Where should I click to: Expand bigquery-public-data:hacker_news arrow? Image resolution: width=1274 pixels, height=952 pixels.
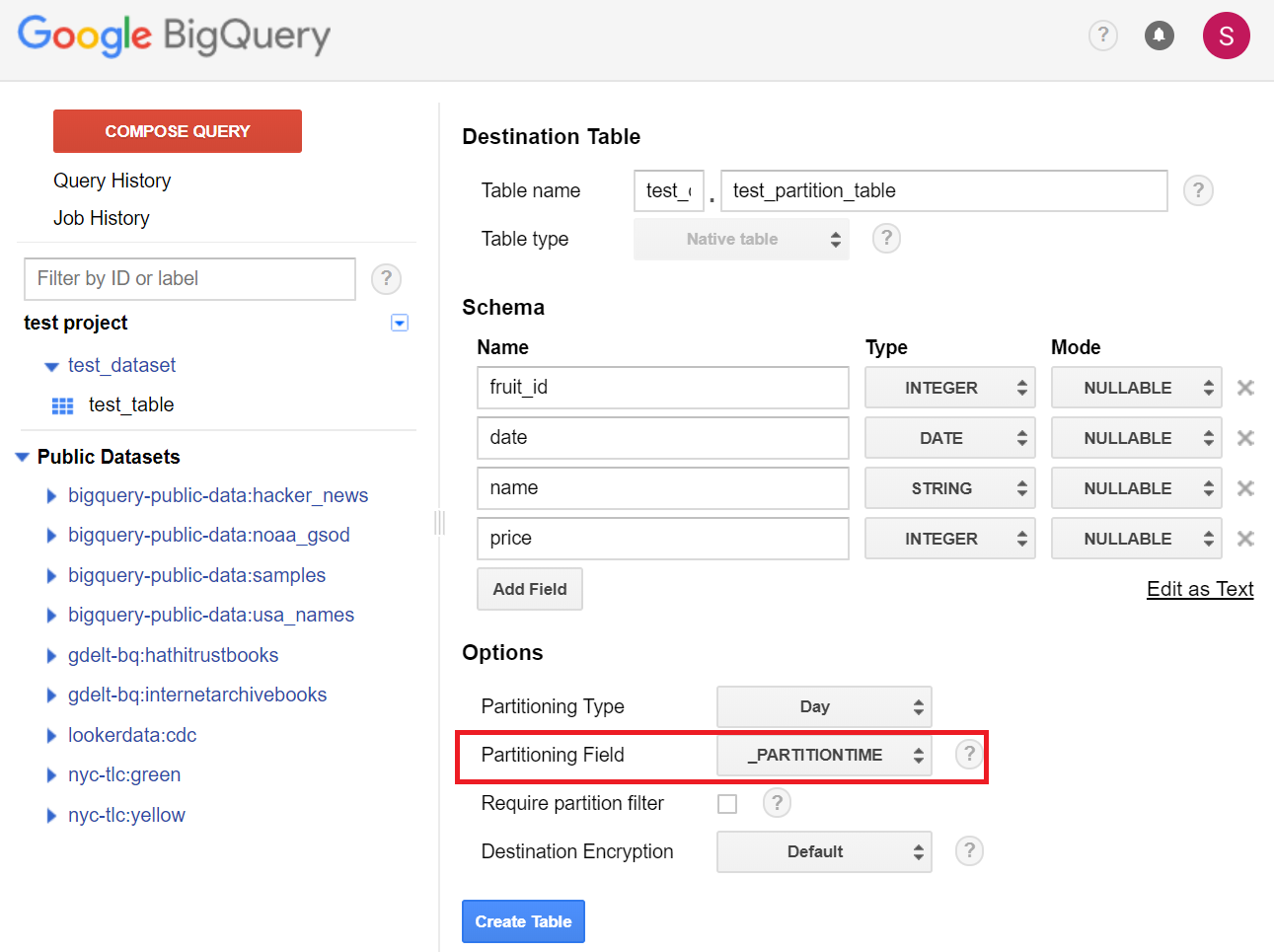pyautogui.click(x=51, y=496)
